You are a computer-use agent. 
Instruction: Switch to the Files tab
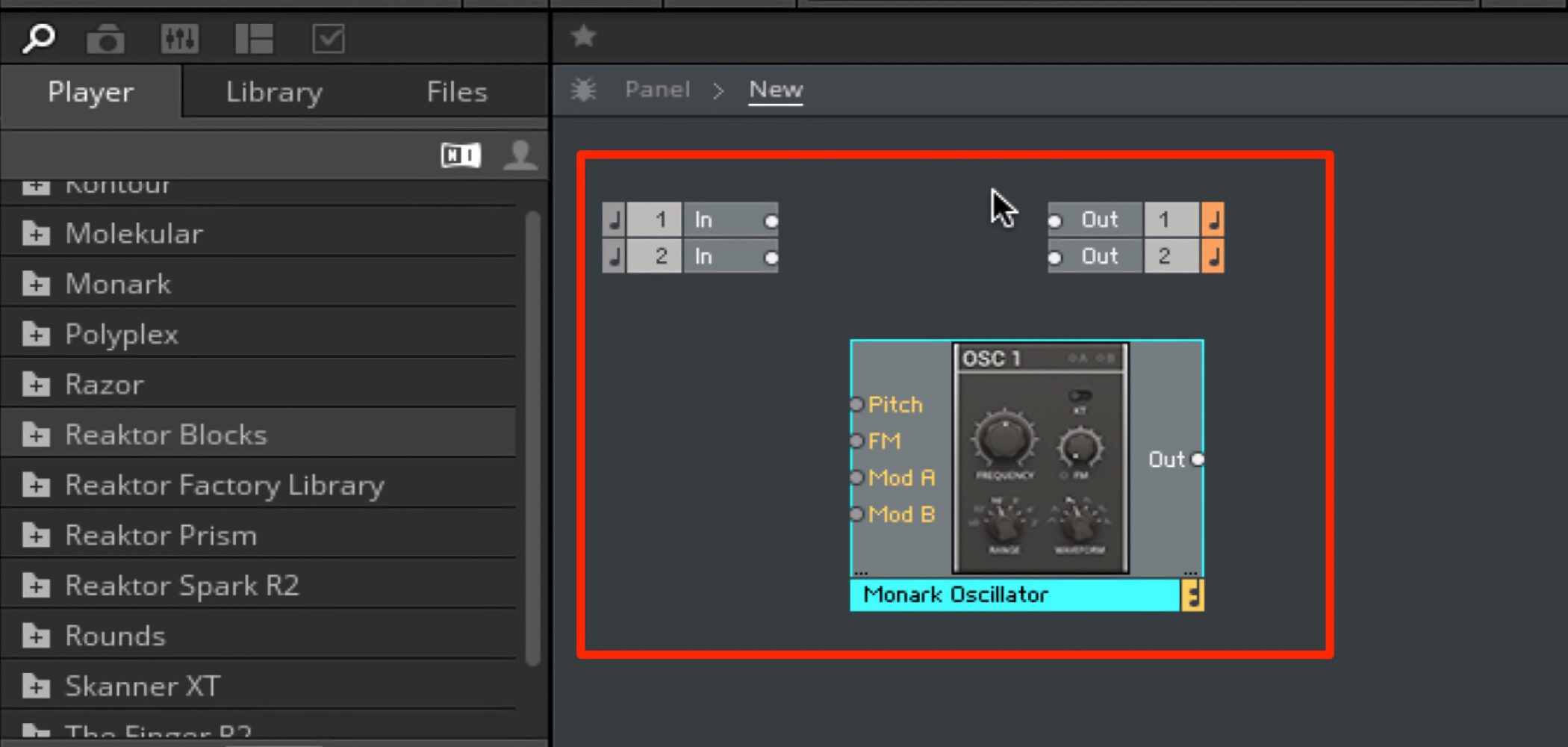457,92
